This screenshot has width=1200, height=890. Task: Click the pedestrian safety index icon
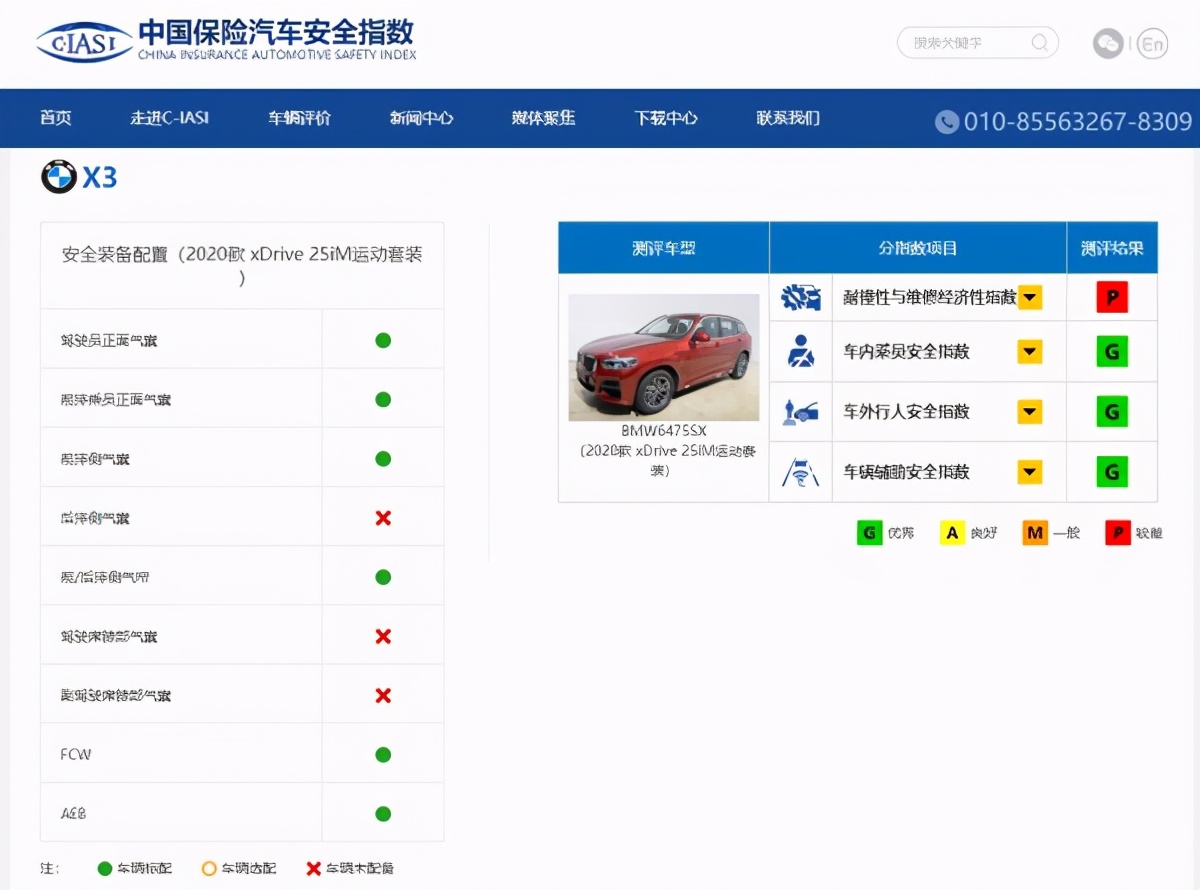800,411
